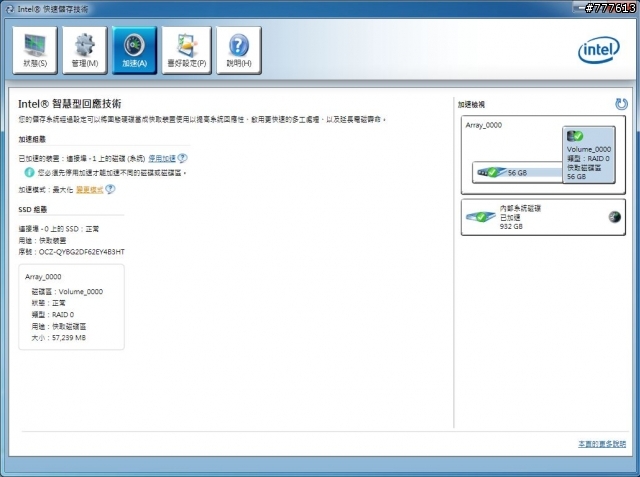Screen dimensions: 640x477
Task: Click the SSD 組態 section heading
Action: (33, 209)
